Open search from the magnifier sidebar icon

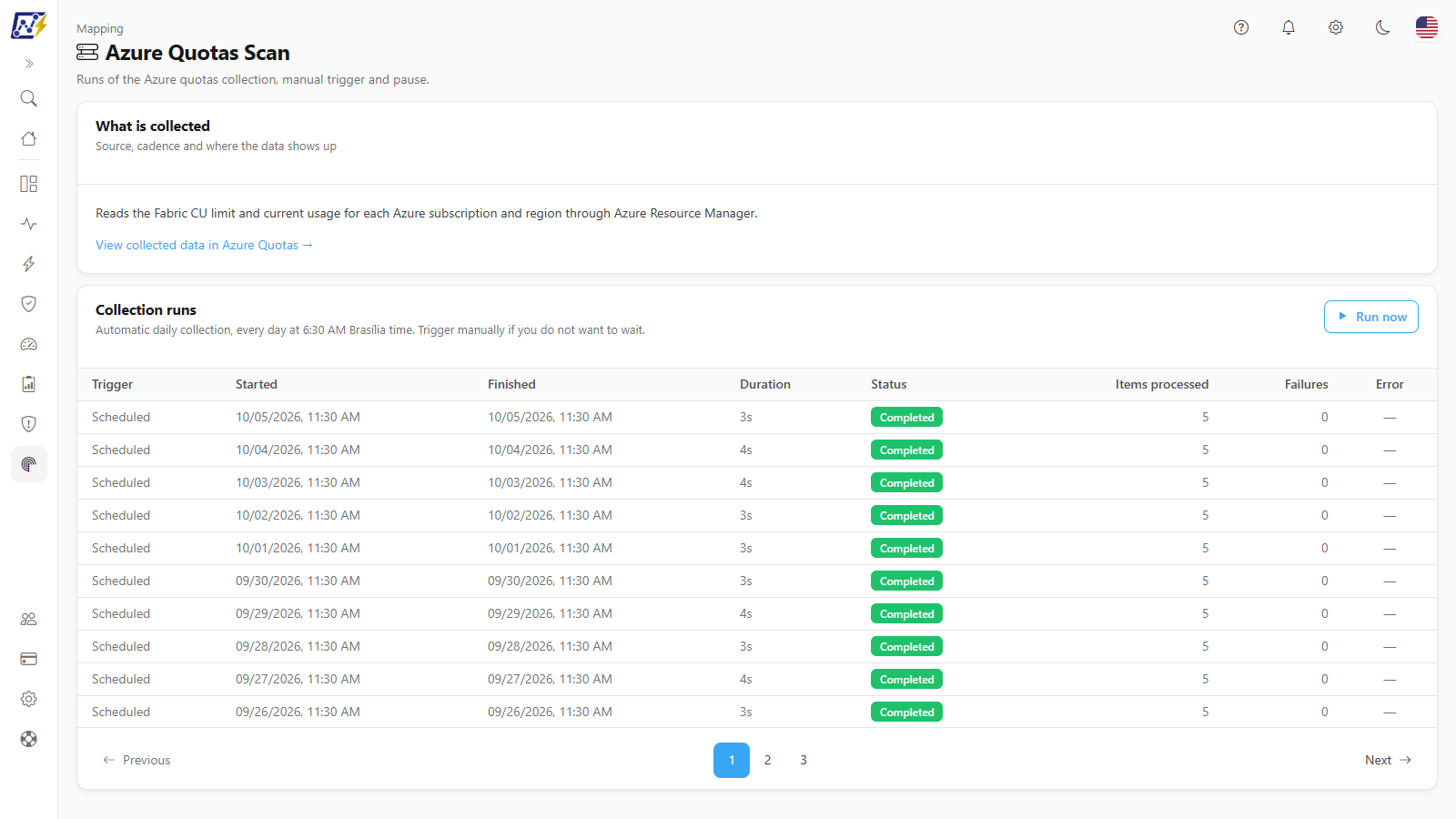(29, 98)
